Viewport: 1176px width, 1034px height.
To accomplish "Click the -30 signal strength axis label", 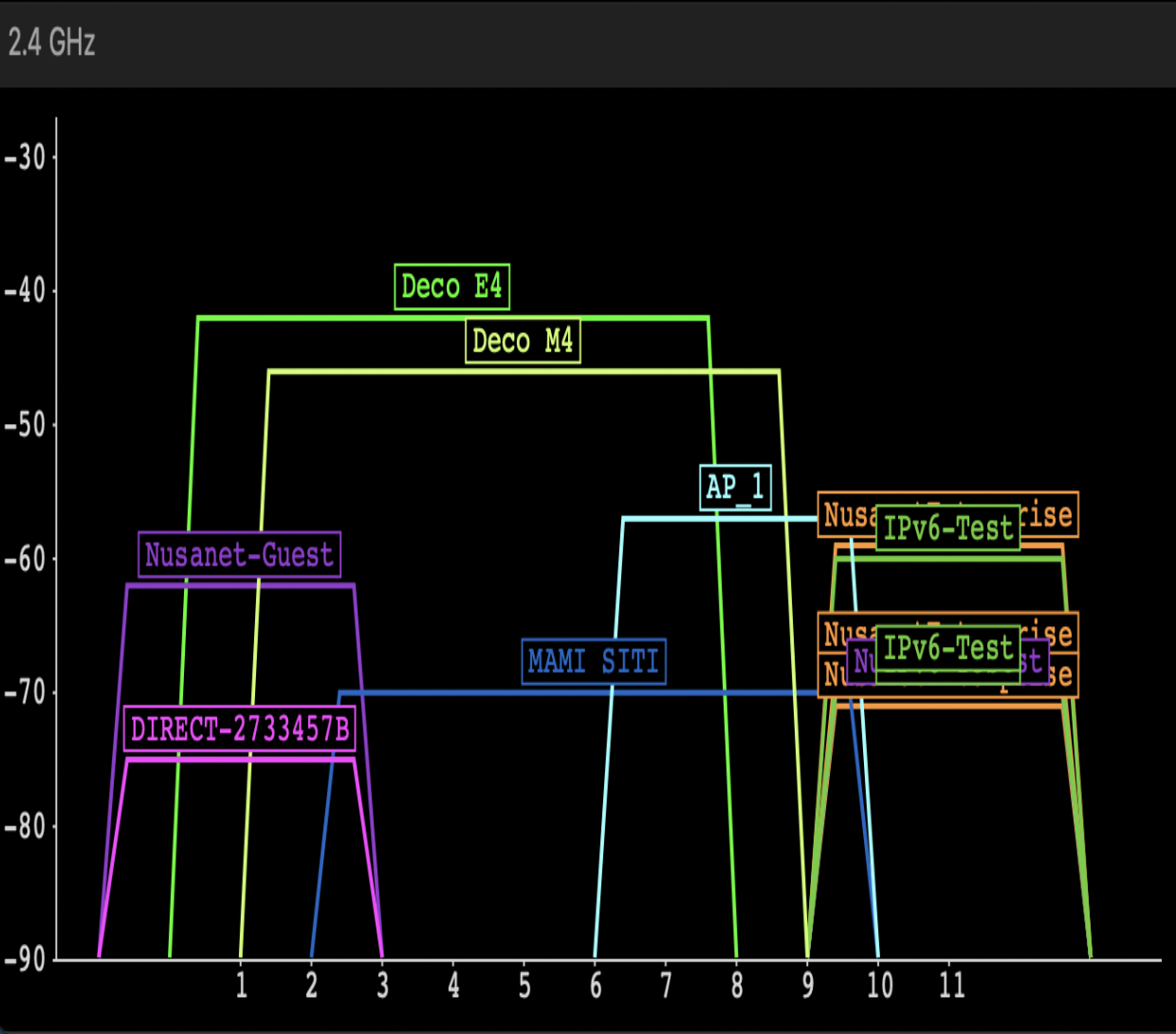I will pyautogui.click(x=26, y=157).
